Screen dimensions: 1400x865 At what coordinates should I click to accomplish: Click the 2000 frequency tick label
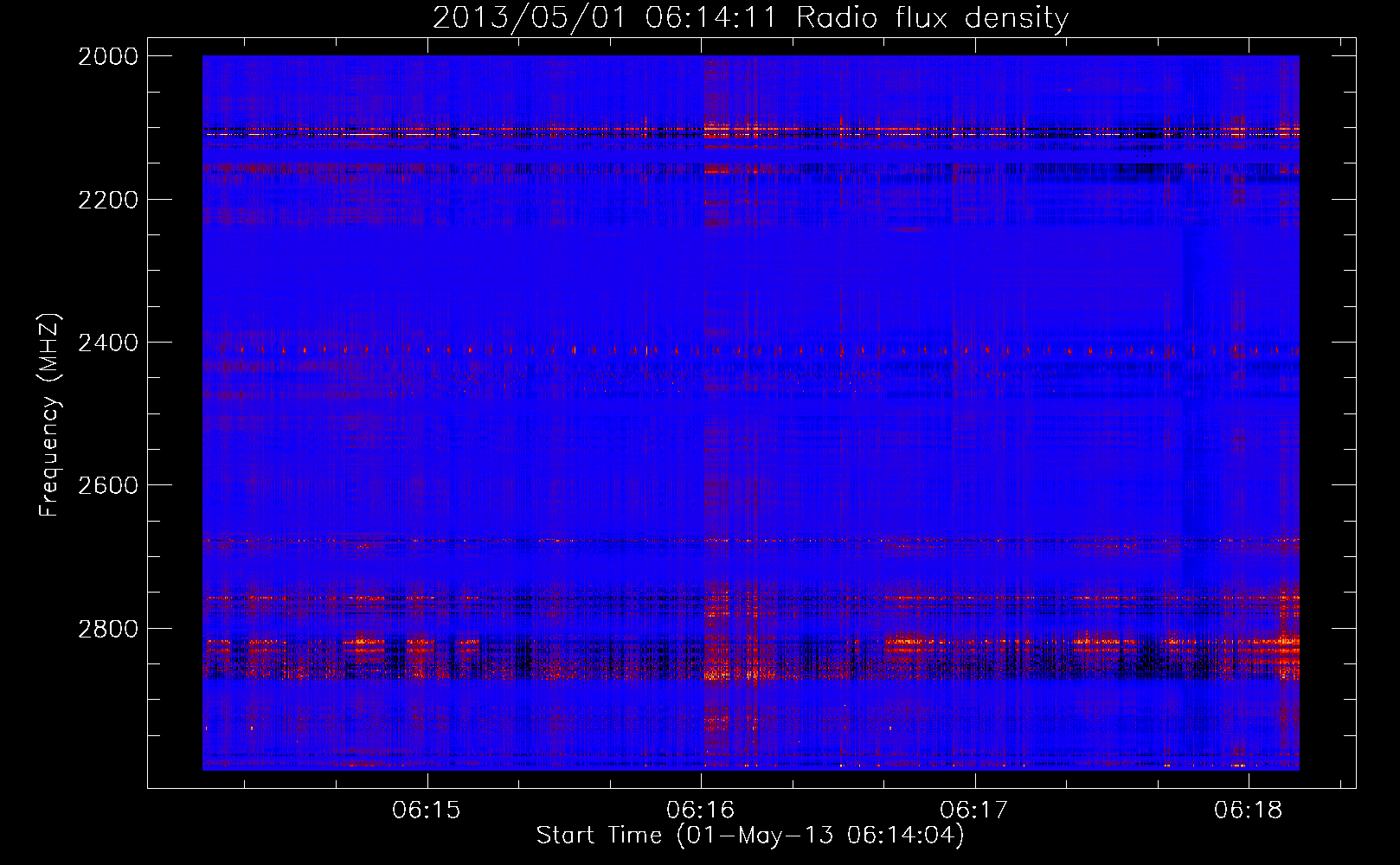tap(108, 56)
